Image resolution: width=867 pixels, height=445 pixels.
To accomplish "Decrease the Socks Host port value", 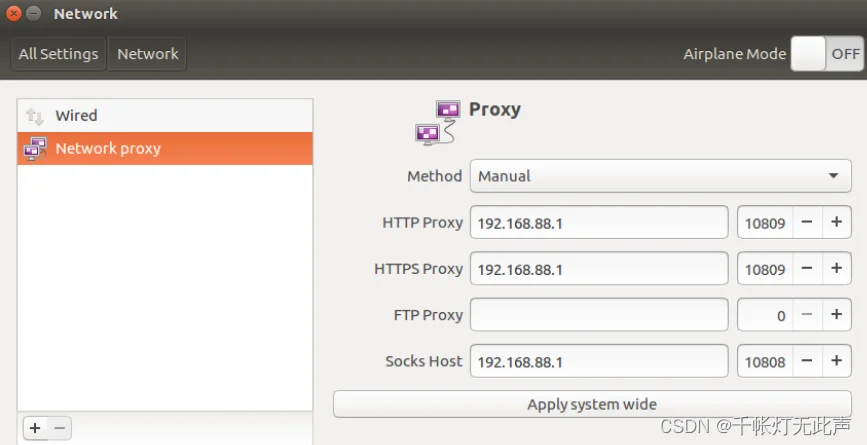I will (x=807, y=361).
